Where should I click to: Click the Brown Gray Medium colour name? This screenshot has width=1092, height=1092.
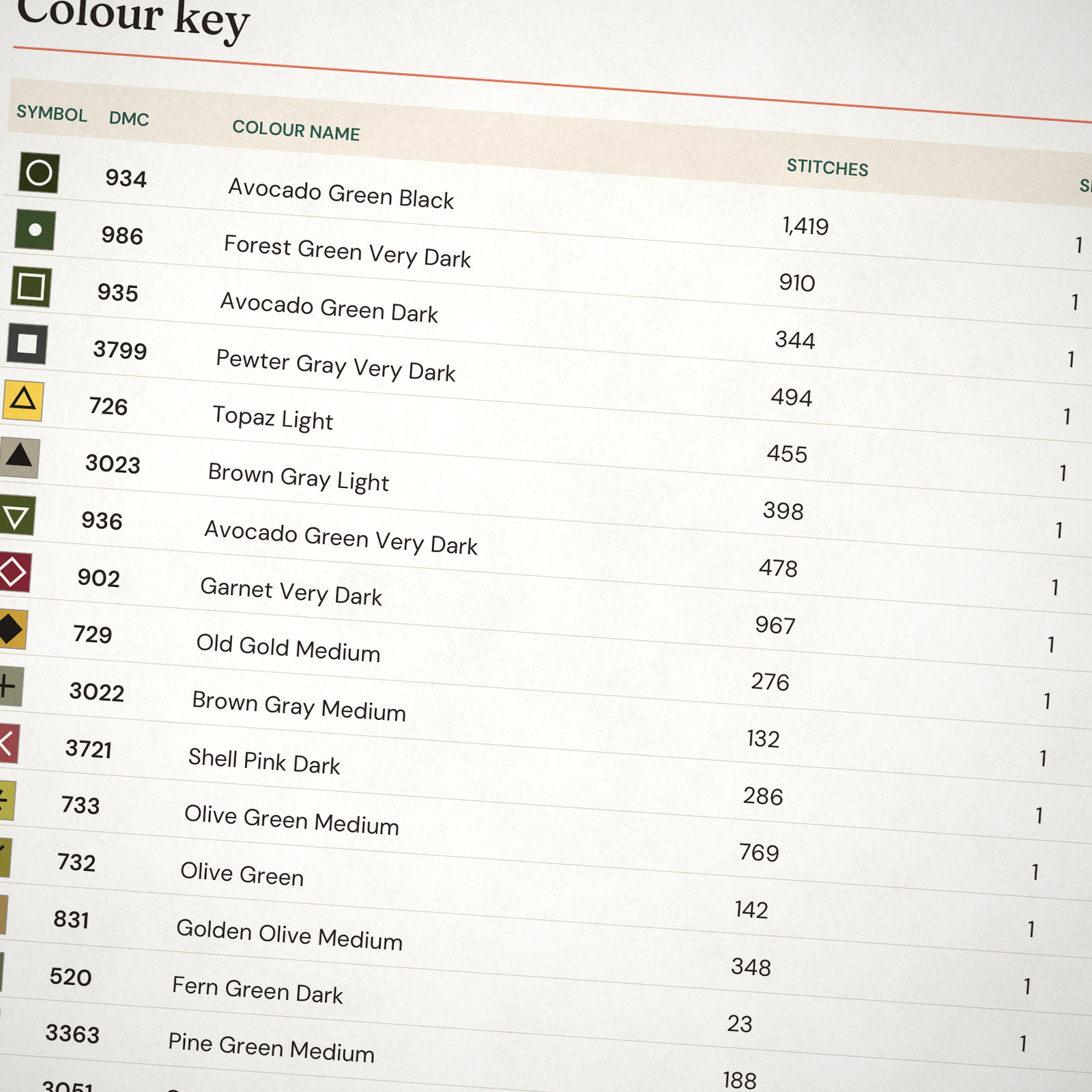299,706
